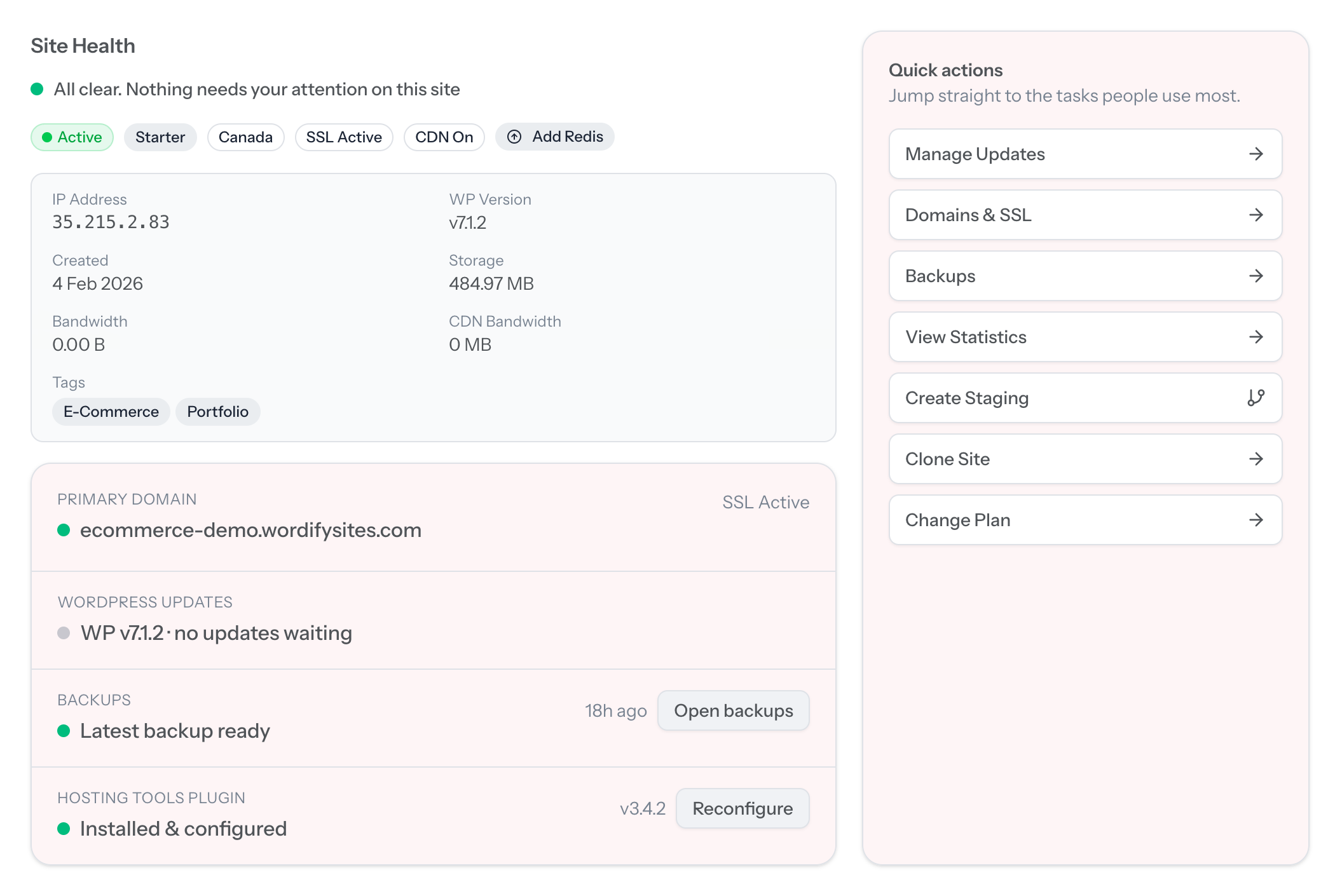Click the E-Commerce tag
Screen dimensions: 1321x896
111,412
